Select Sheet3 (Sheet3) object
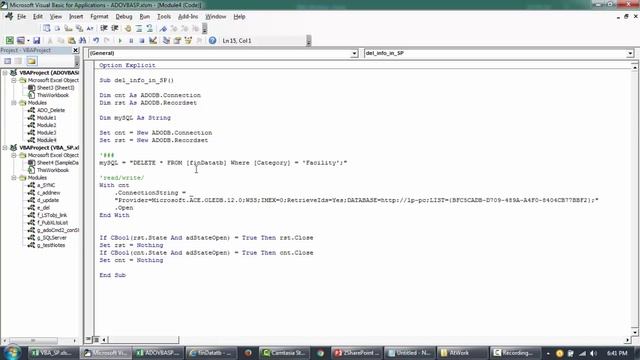Image resolution: width=640 pixels, height=360 pixels. pyautogui.click(x=56, y=88)
